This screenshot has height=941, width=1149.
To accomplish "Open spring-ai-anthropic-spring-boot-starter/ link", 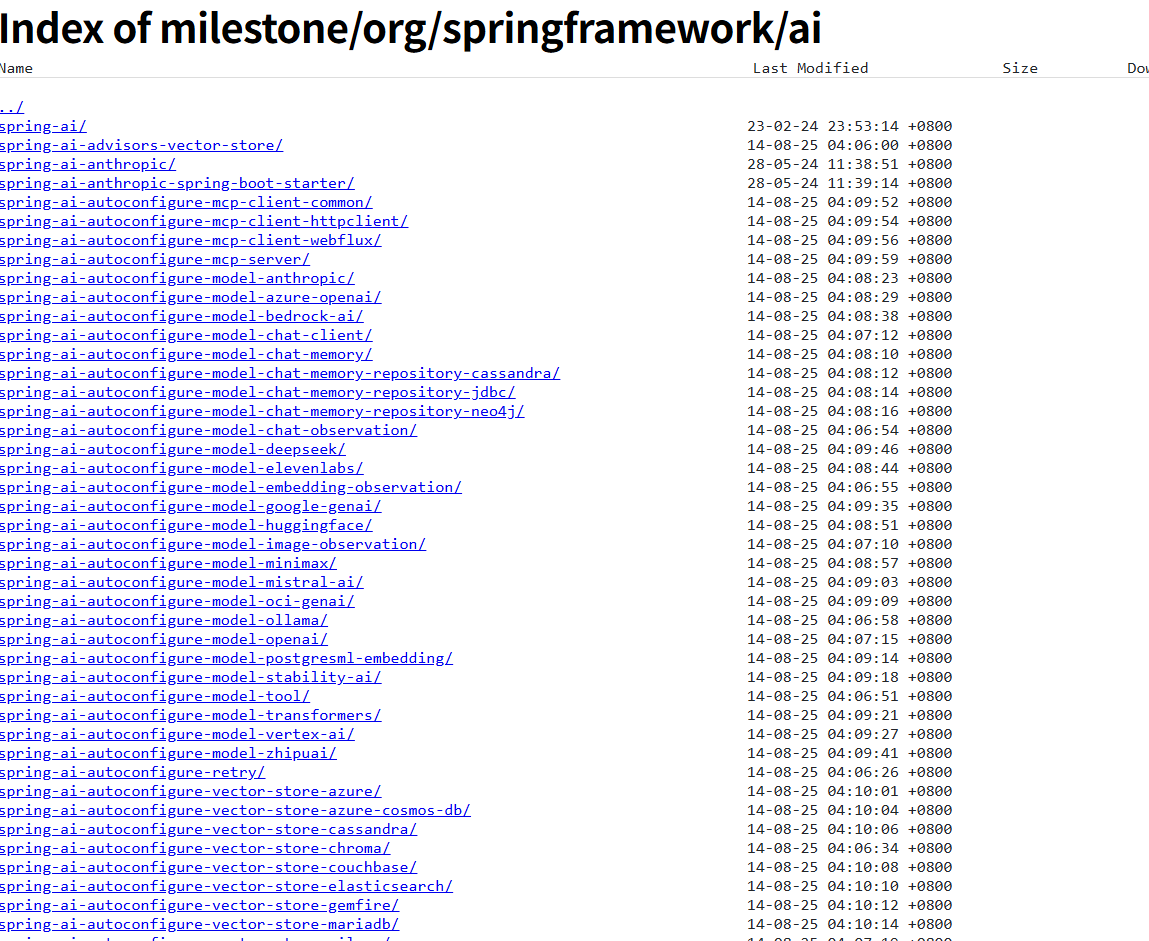I will 177,183.
